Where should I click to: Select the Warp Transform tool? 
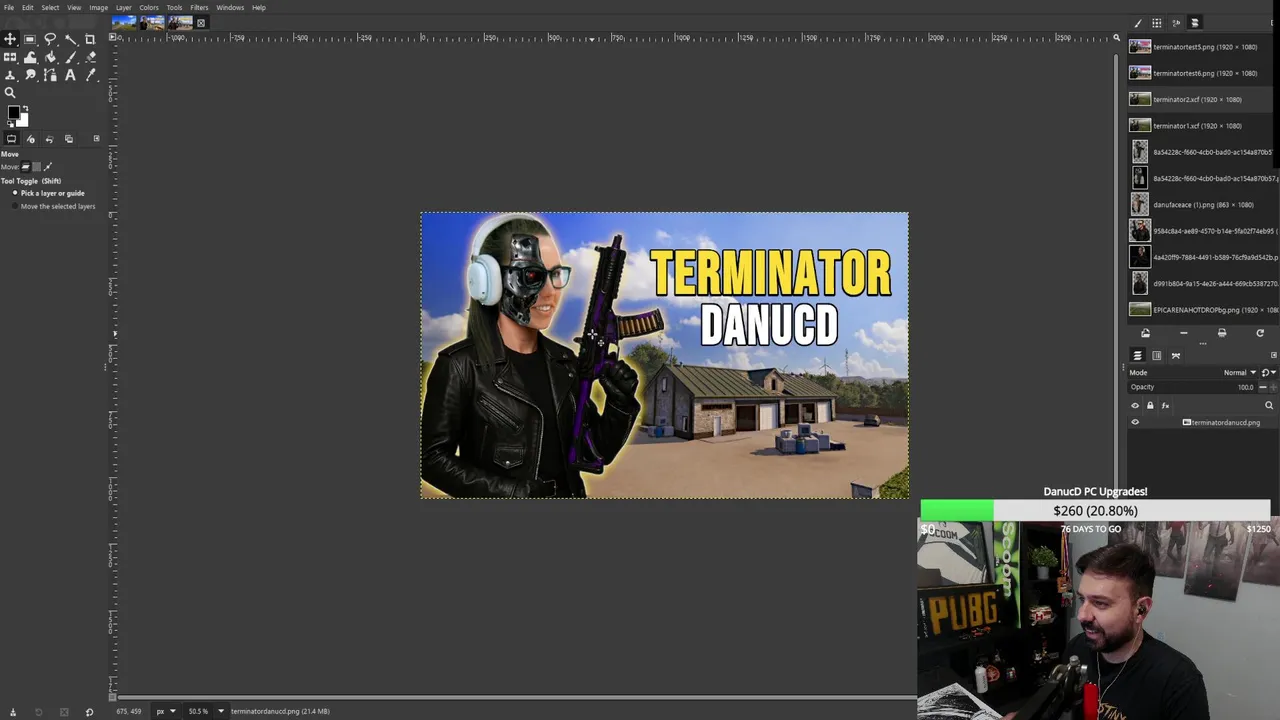[x=30, y=57]
